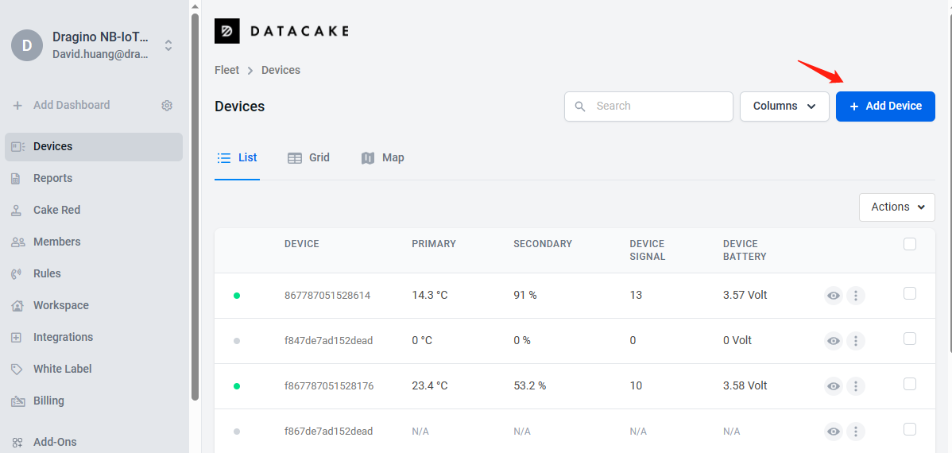Click the Rules sidebar icon

[x=16, y=274]
